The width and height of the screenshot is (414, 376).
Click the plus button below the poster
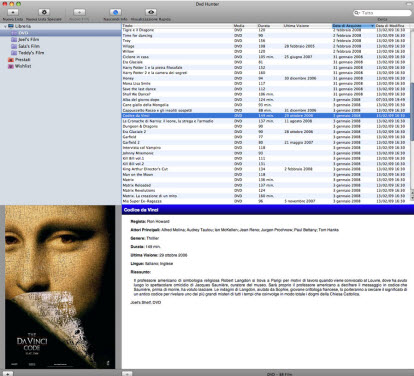point(8,374)
